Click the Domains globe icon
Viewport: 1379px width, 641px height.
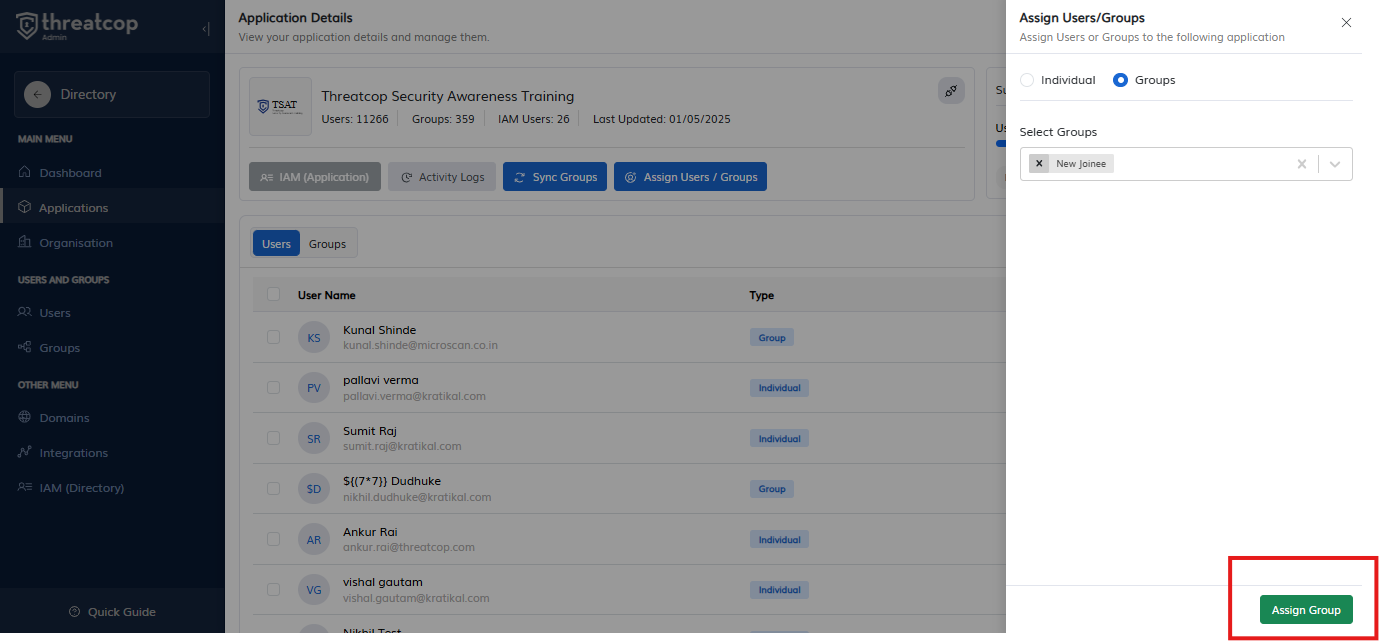pyautogui.click(x=25, y=418)
